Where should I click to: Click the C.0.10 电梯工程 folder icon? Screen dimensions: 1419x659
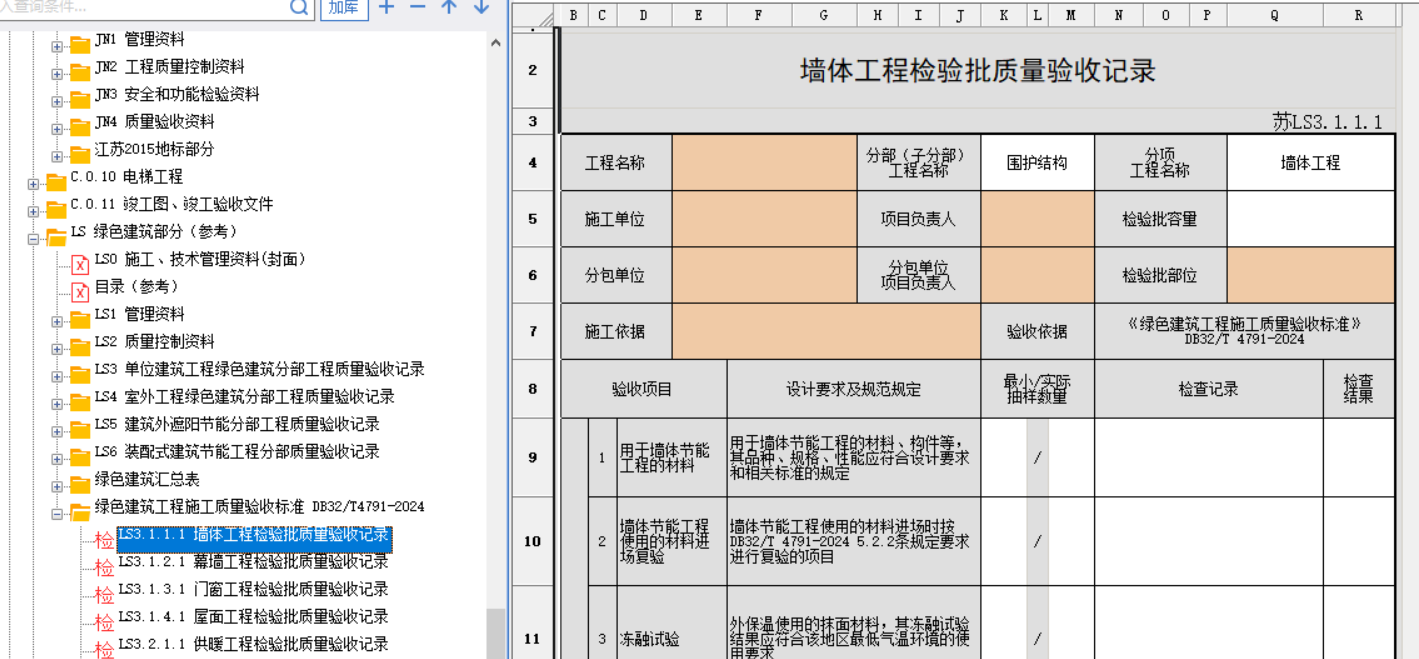pos(56,182)
